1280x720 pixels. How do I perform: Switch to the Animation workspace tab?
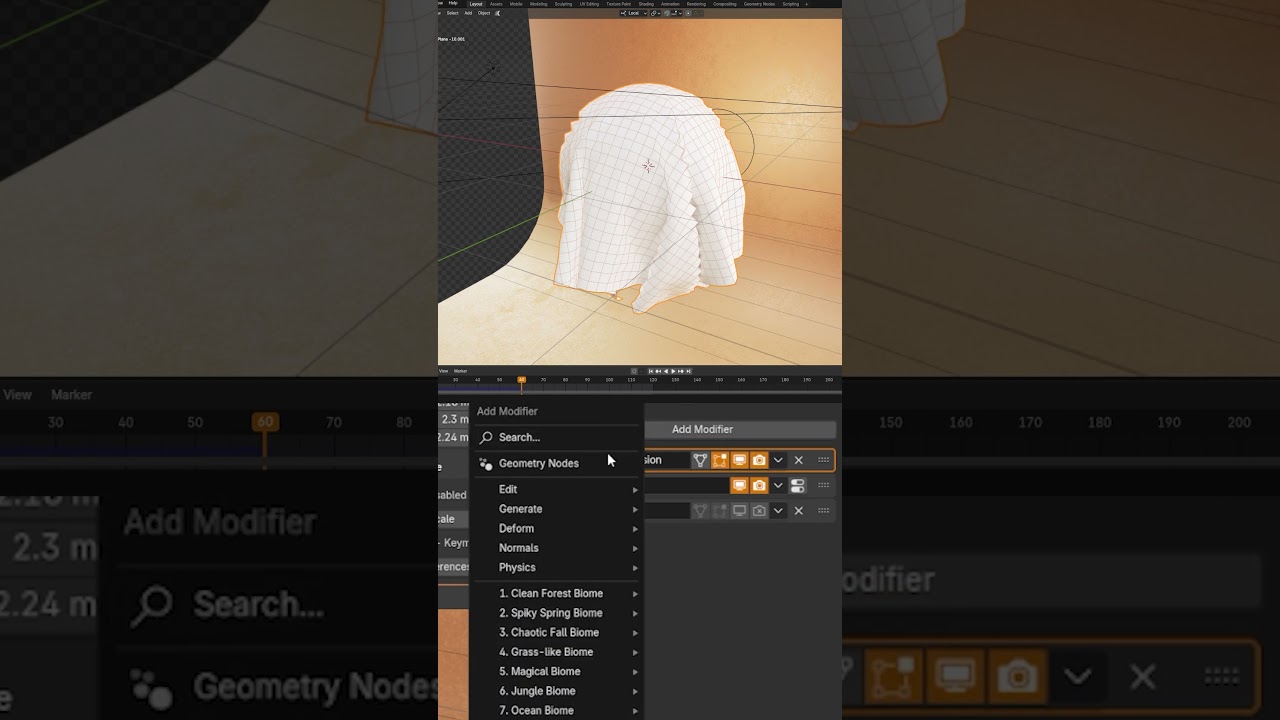click(x=670, y=4)
